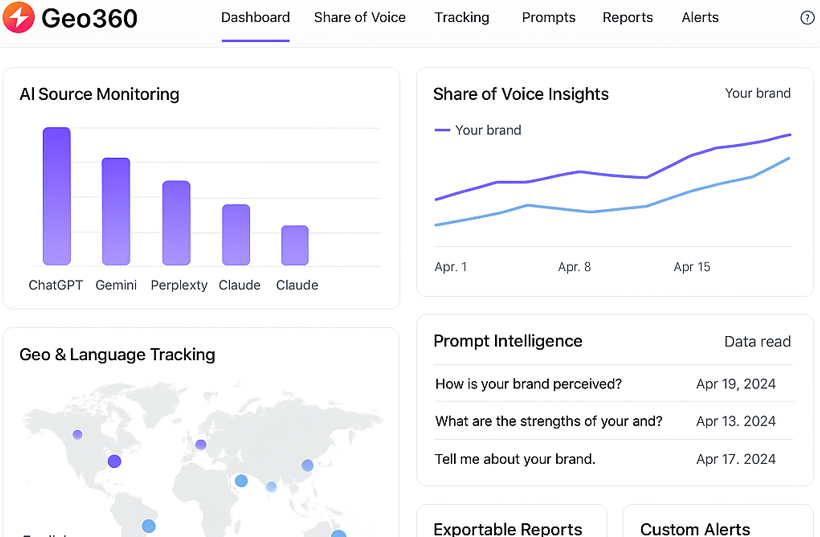Viewport: 820px width, 537px height.
Task: Select the Gemini bar in chart
Action: point(116,211)
